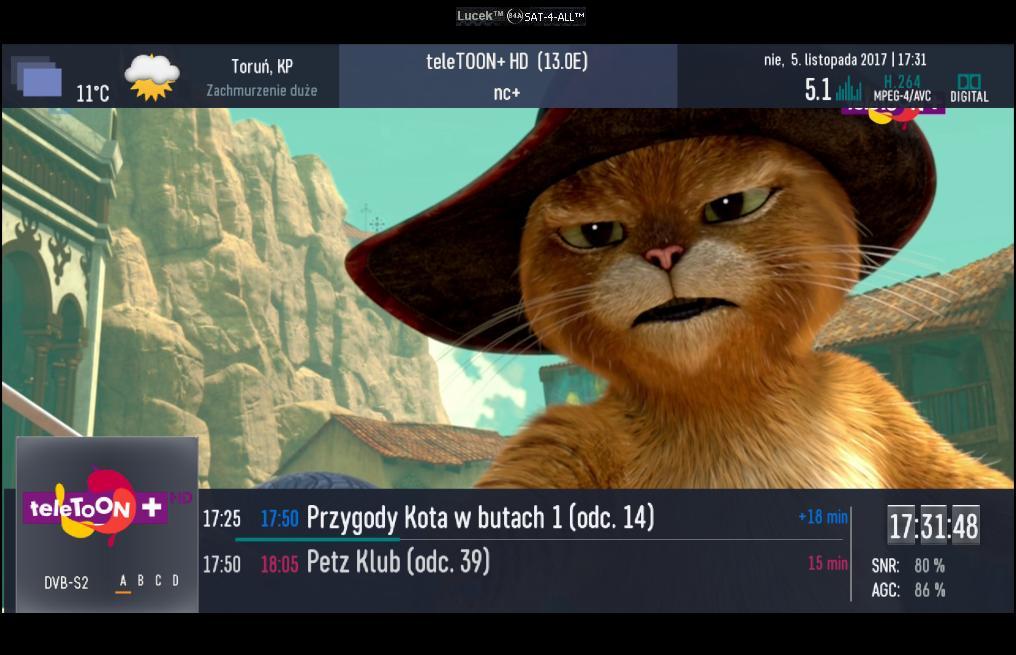This screenshot has width=1016, height=655.
Task: Click the 5.1 audio indicator
Action: (818, 89)
